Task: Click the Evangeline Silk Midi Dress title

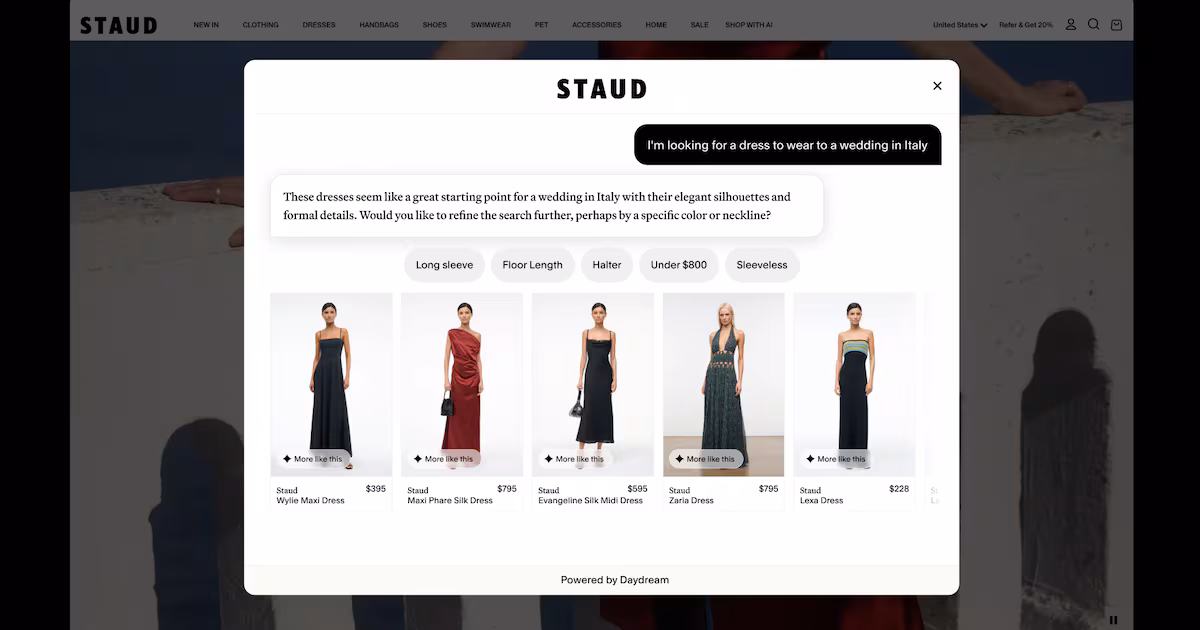Action: point(591,501)
